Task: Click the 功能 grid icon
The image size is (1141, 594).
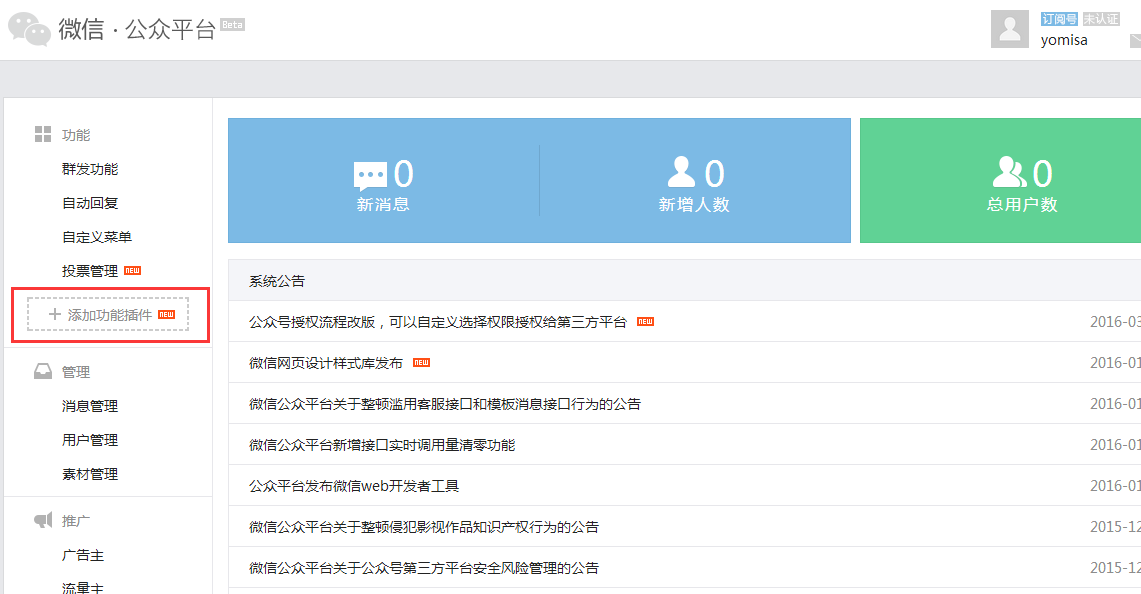Action: 43,134
